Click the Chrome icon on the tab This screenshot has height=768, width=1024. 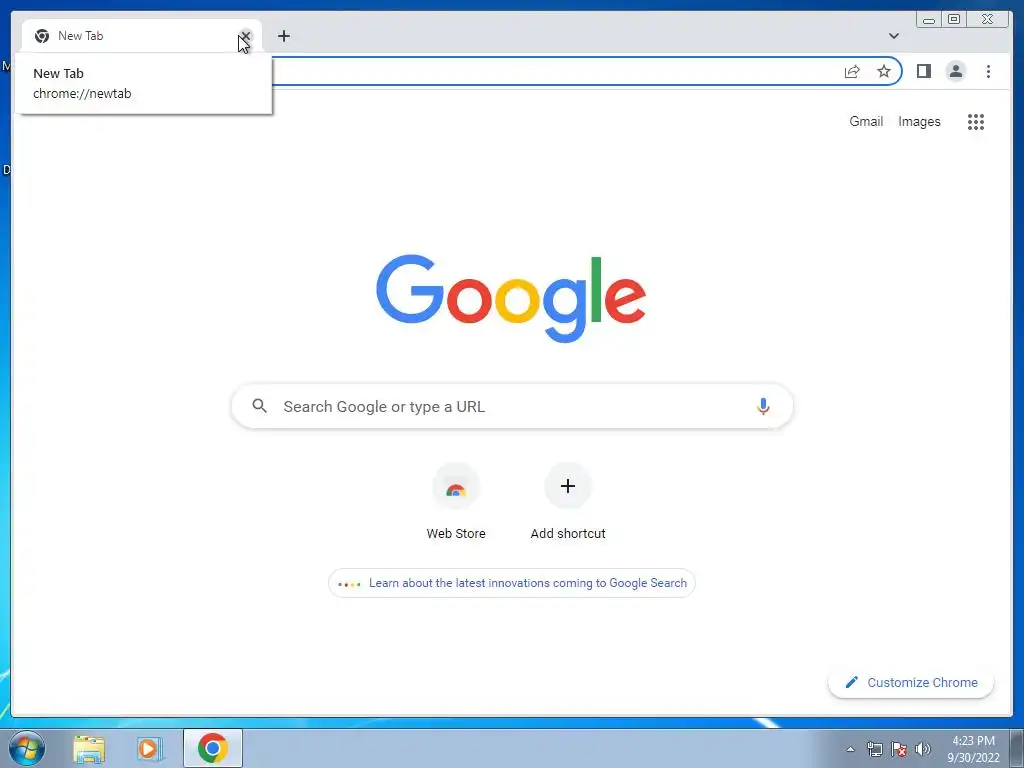pyautogui.click(x=42, y=36)
